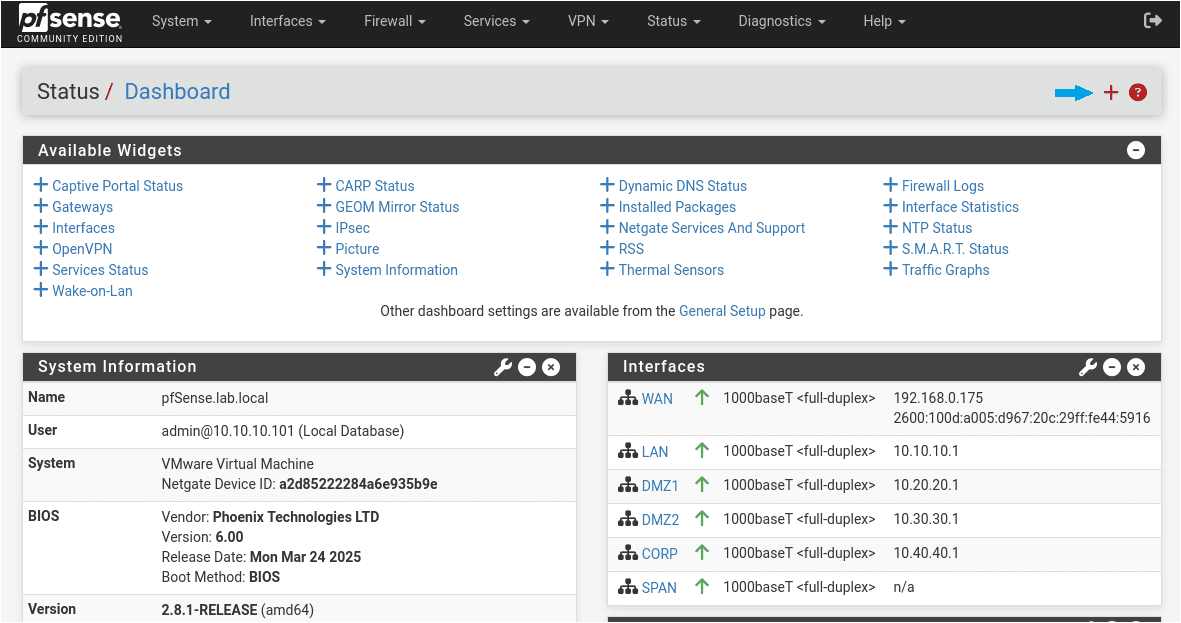Select the hostname pfSense.lab.local
The image size is (1181, 623).
tap(215, 398)
